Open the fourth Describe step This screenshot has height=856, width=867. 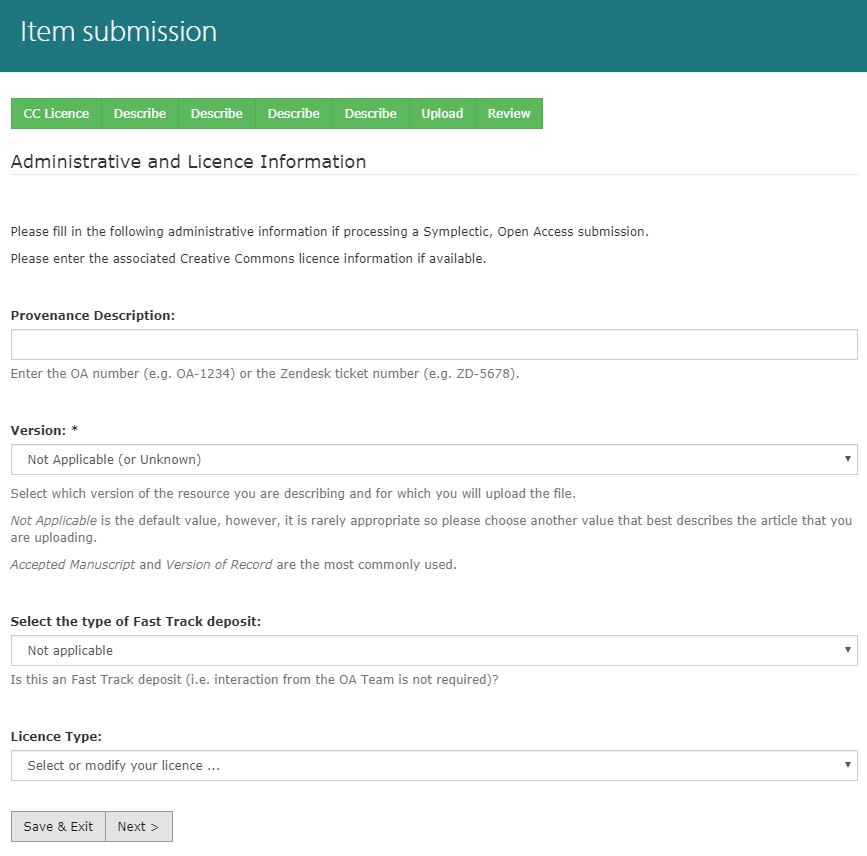pyautogui.click(x=371, y=114)
